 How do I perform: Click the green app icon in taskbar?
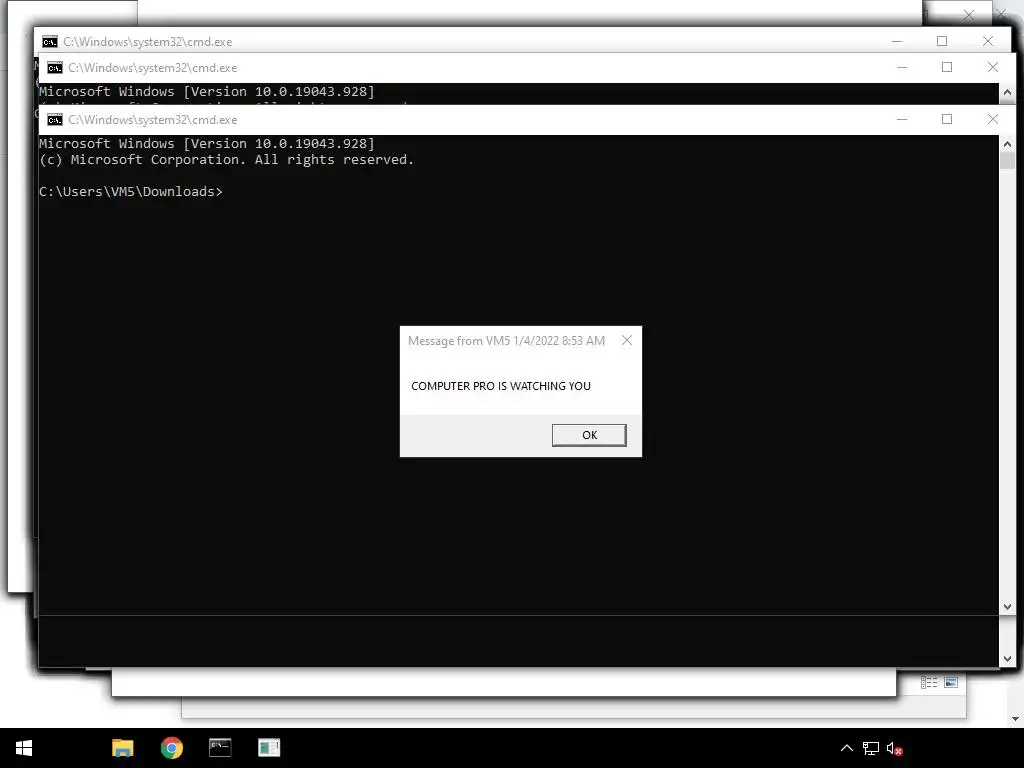[x=269, y=748]
